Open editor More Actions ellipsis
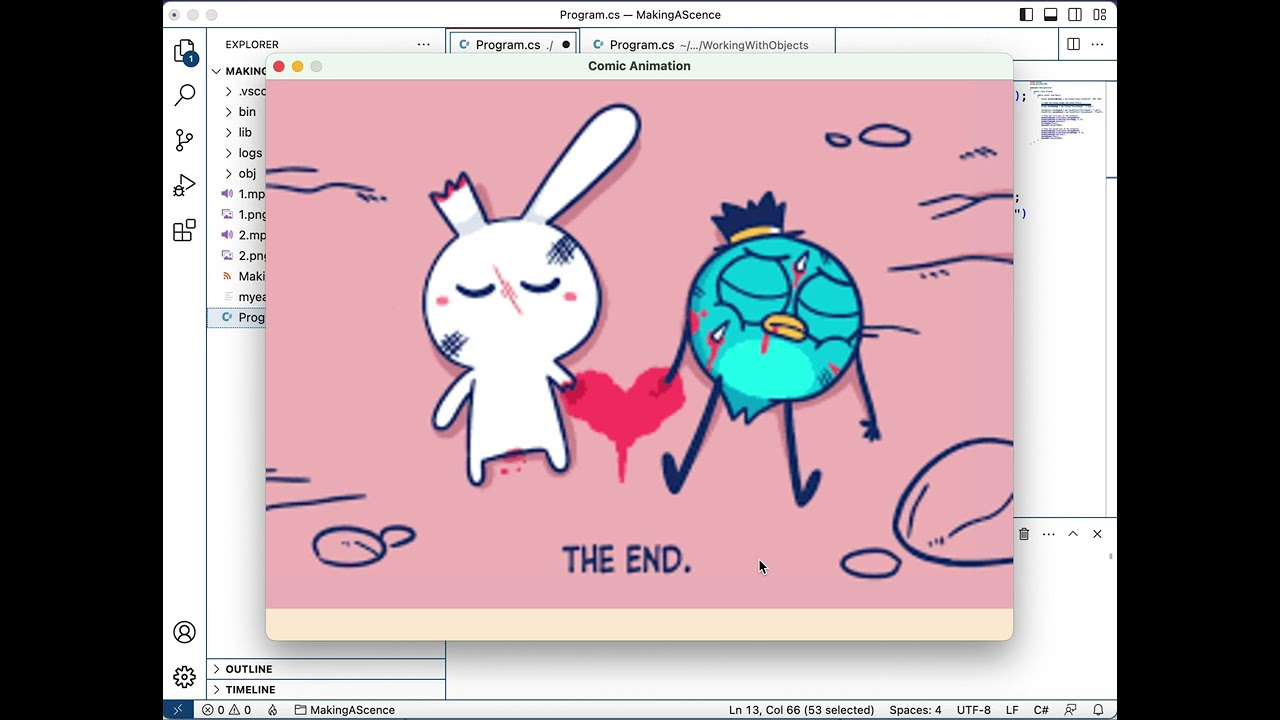1280x720 pixels. [x=1097, y=44]
